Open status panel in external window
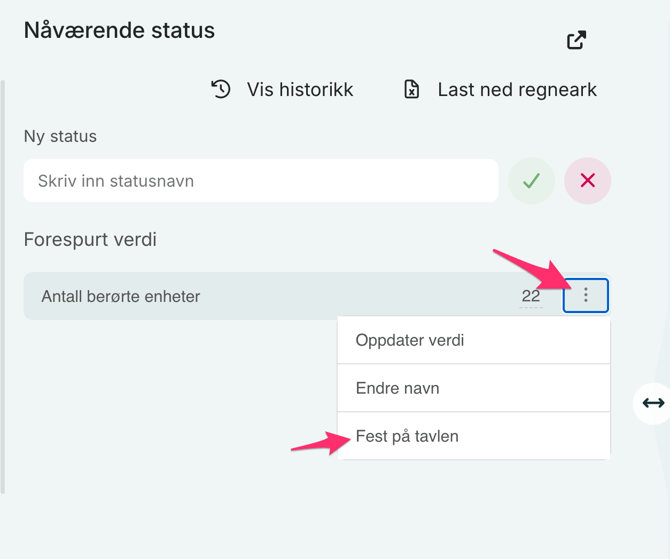The image size is (670, 559). tap(576, 40)
